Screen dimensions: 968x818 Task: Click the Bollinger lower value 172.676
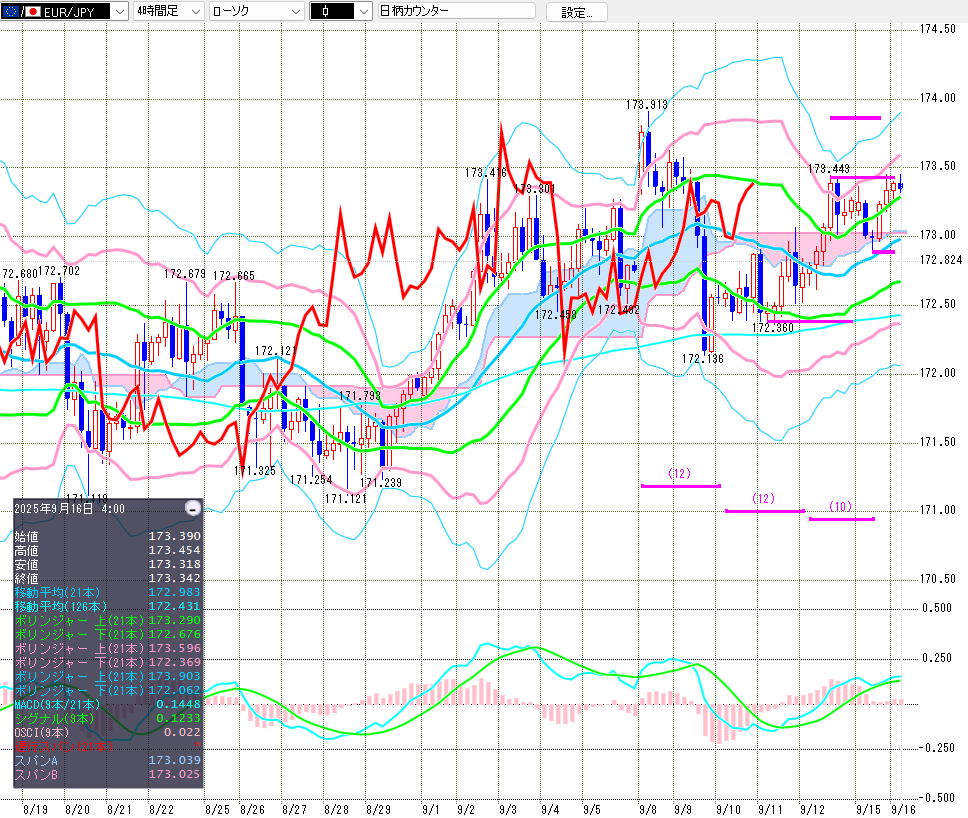[175, 635]
